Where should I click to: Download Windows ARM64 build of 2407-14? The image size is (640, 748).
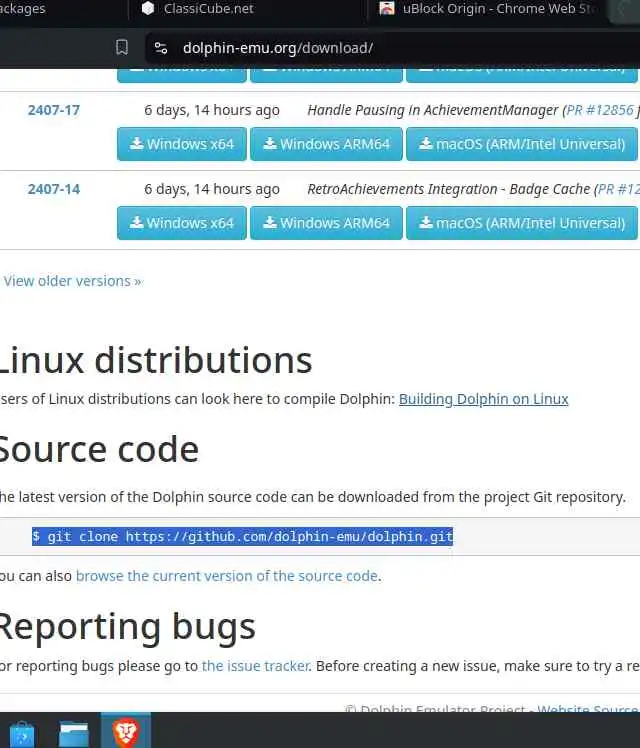[326, 223]
